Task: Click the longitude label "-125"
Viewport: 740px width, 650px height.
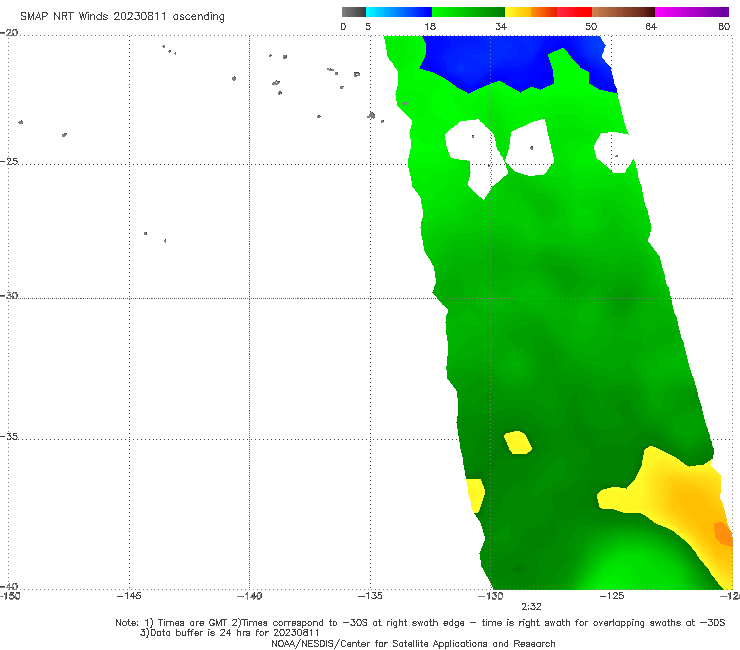Action: (x=612, y=596)
